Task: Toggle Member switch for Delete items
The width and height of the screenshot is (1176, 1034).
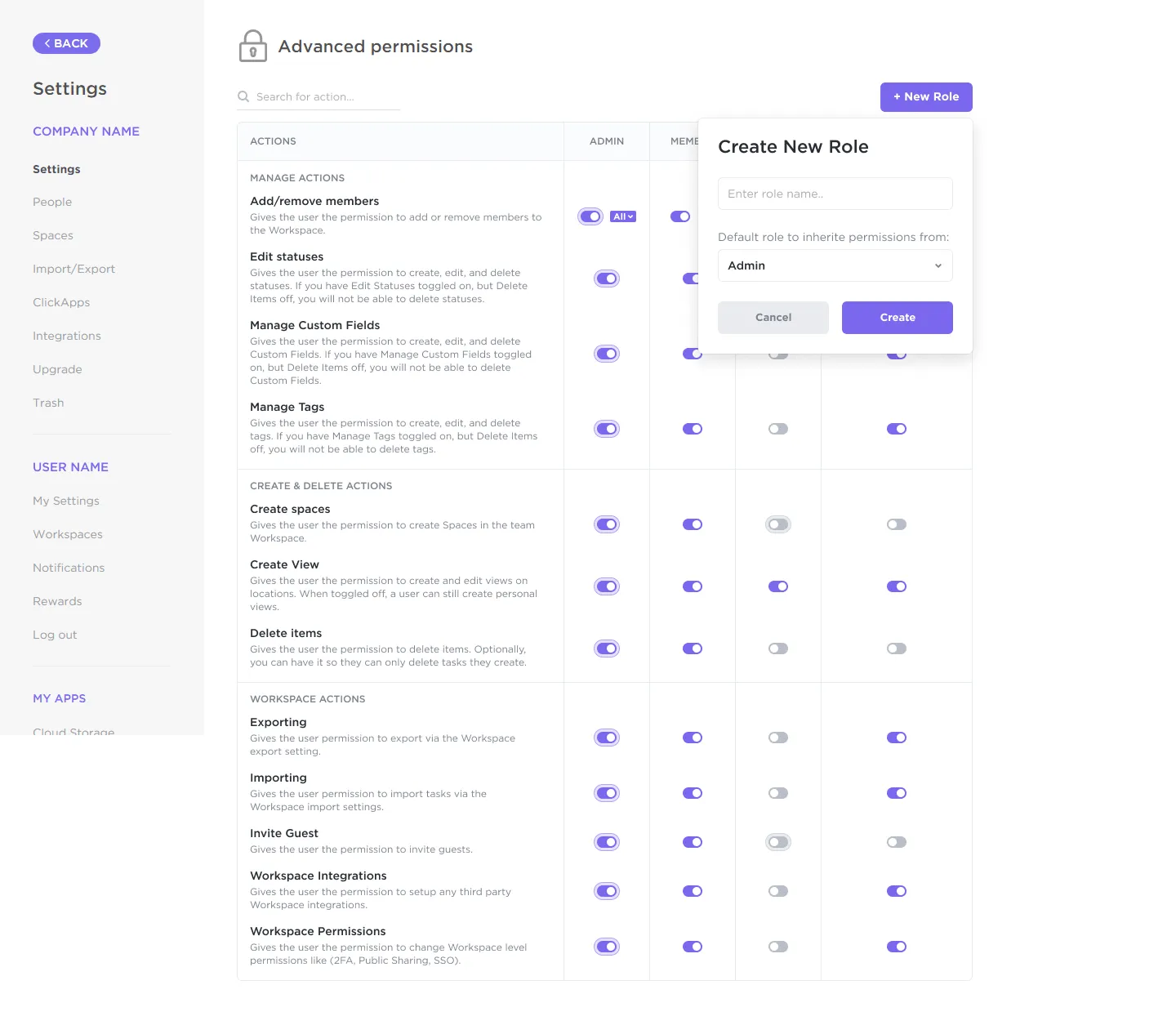Action: [x=693, y=648]
